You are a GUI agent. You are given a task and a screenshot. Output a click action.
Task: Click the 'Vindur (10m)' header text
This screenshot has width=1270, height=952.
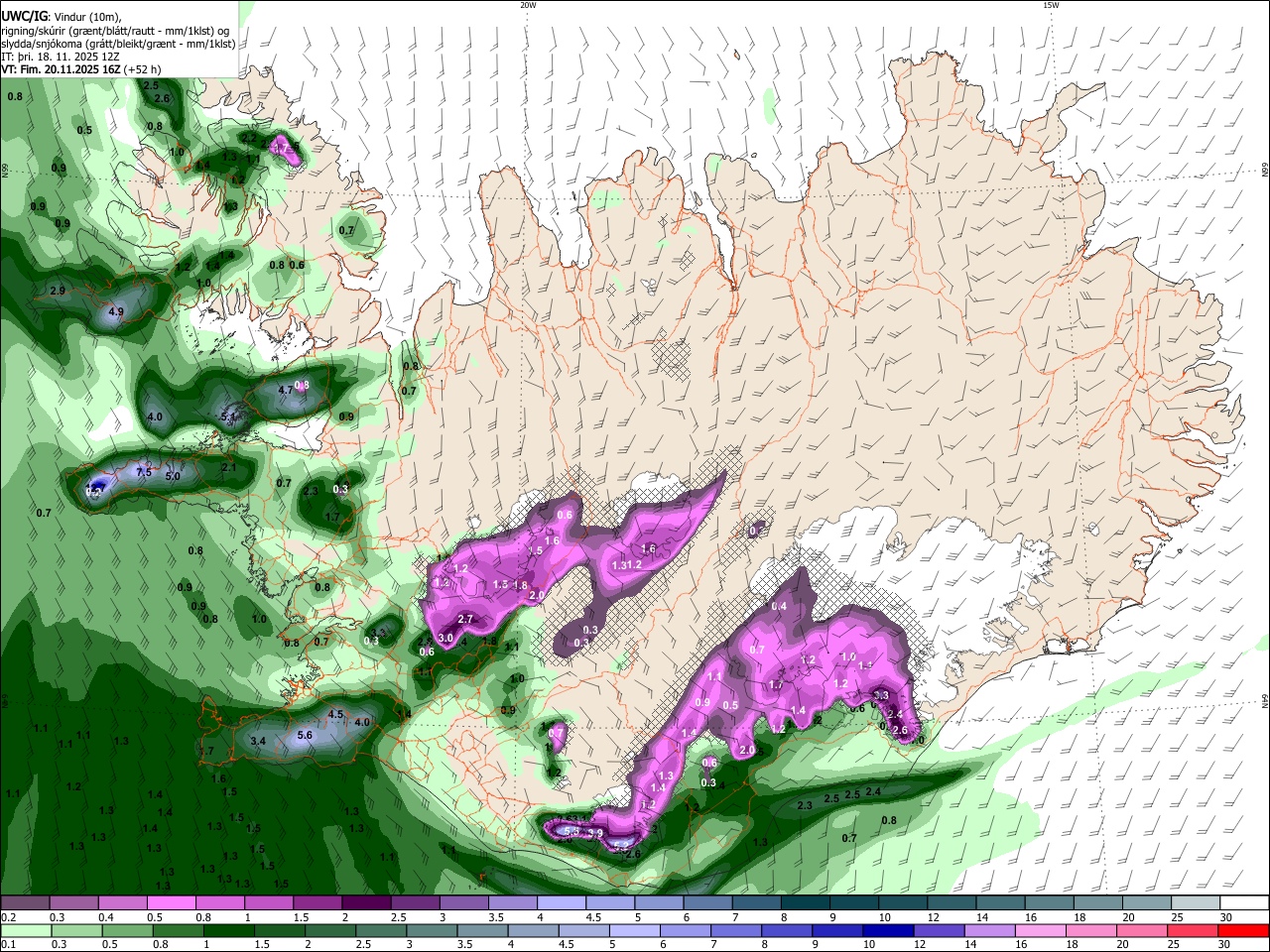(x=87, y=16)
